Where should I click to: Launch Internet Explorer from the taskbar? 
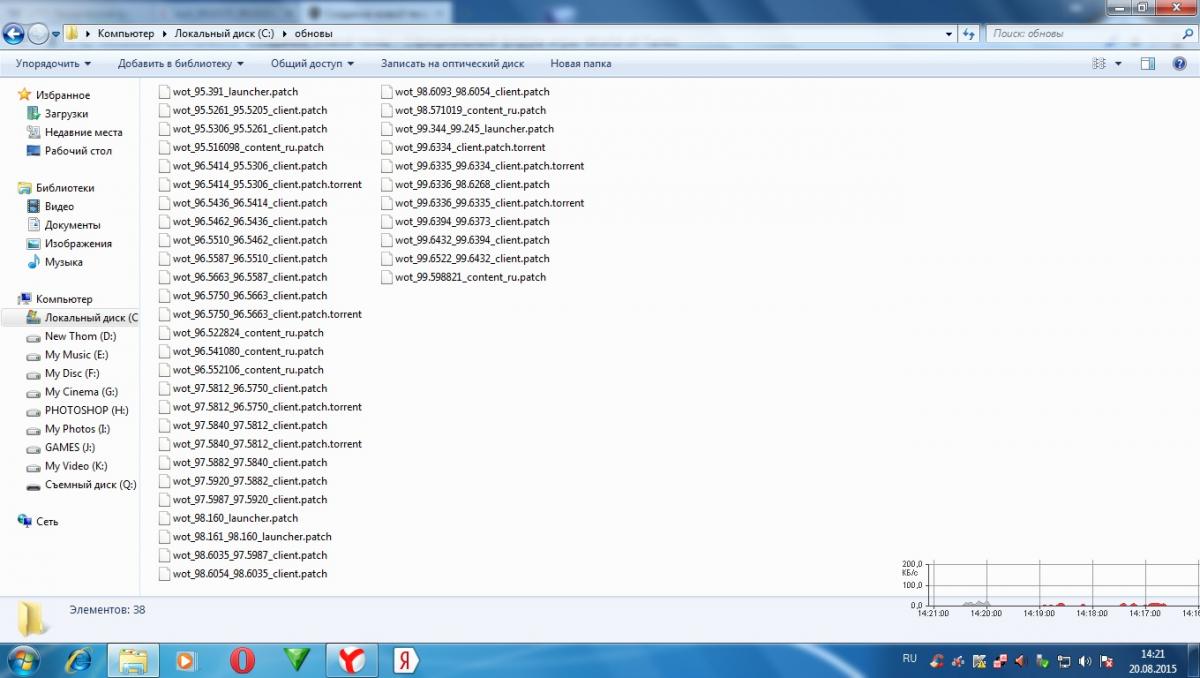coord(79,660)
